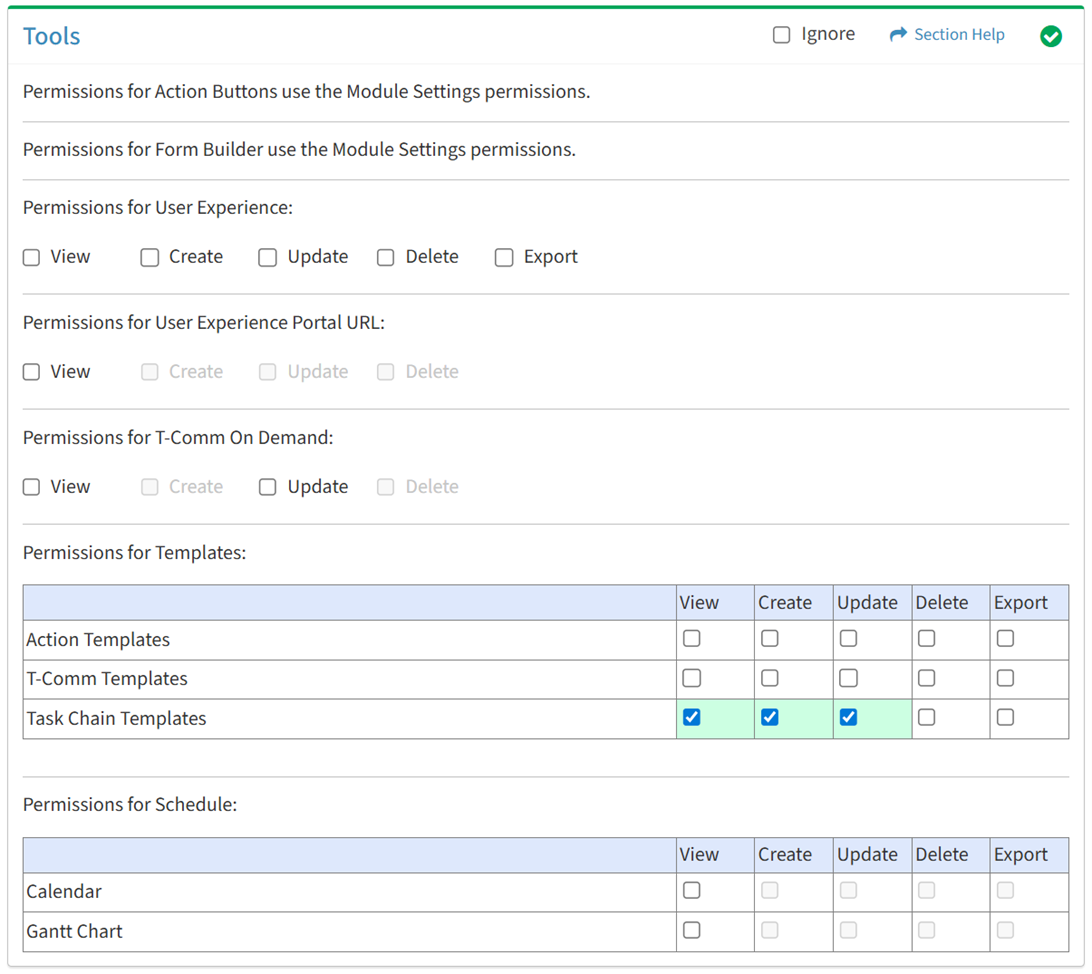Check Export for Action Templates
The image size is (1092, 974).
pyautogui.click(x=1005, y=638)
